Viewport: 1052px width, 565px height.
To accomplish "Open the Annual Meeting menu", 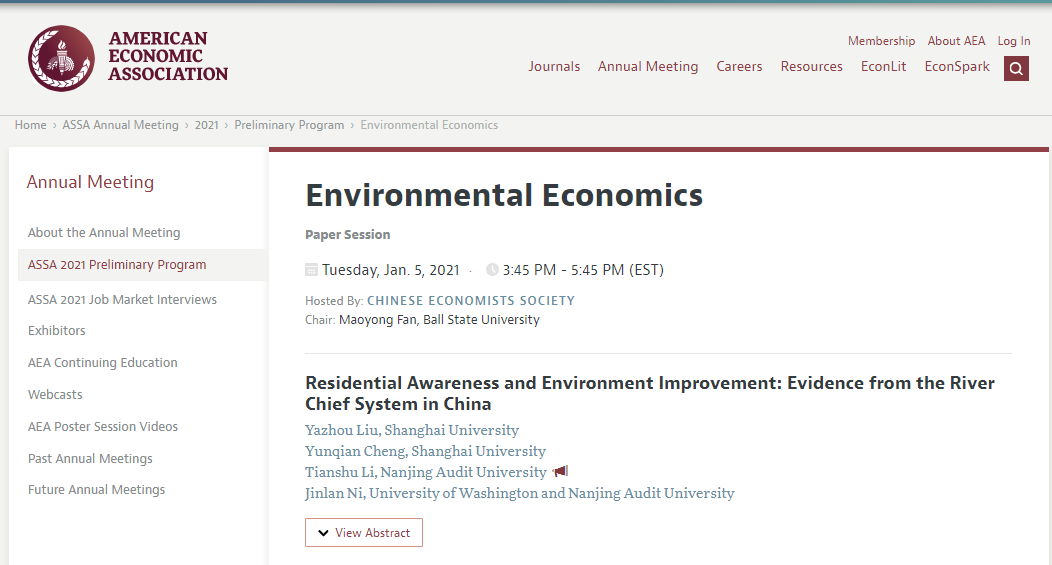I will tap(648, 66).
